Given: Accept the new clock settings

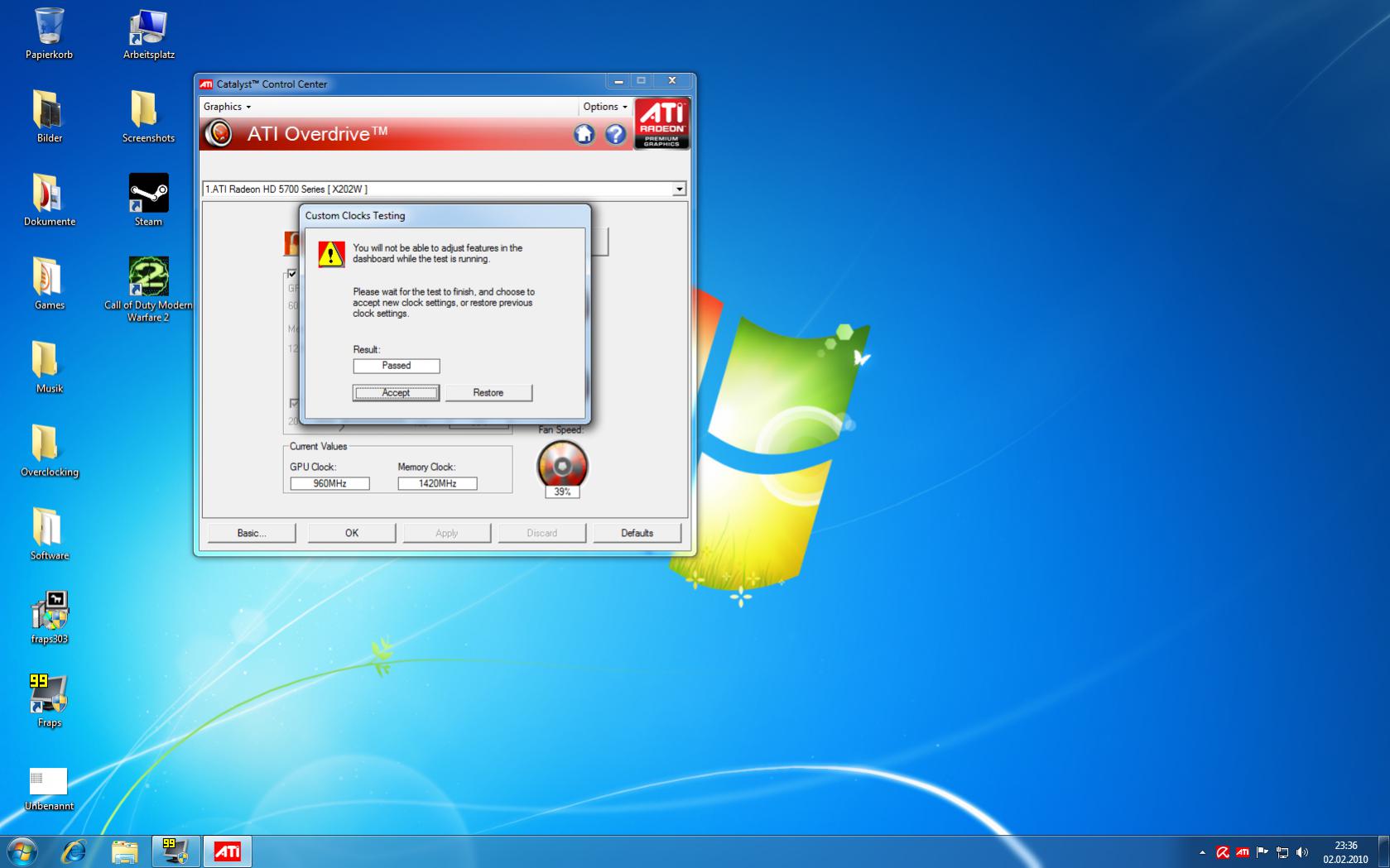Looking at the screenshot, I should [396, 393].
